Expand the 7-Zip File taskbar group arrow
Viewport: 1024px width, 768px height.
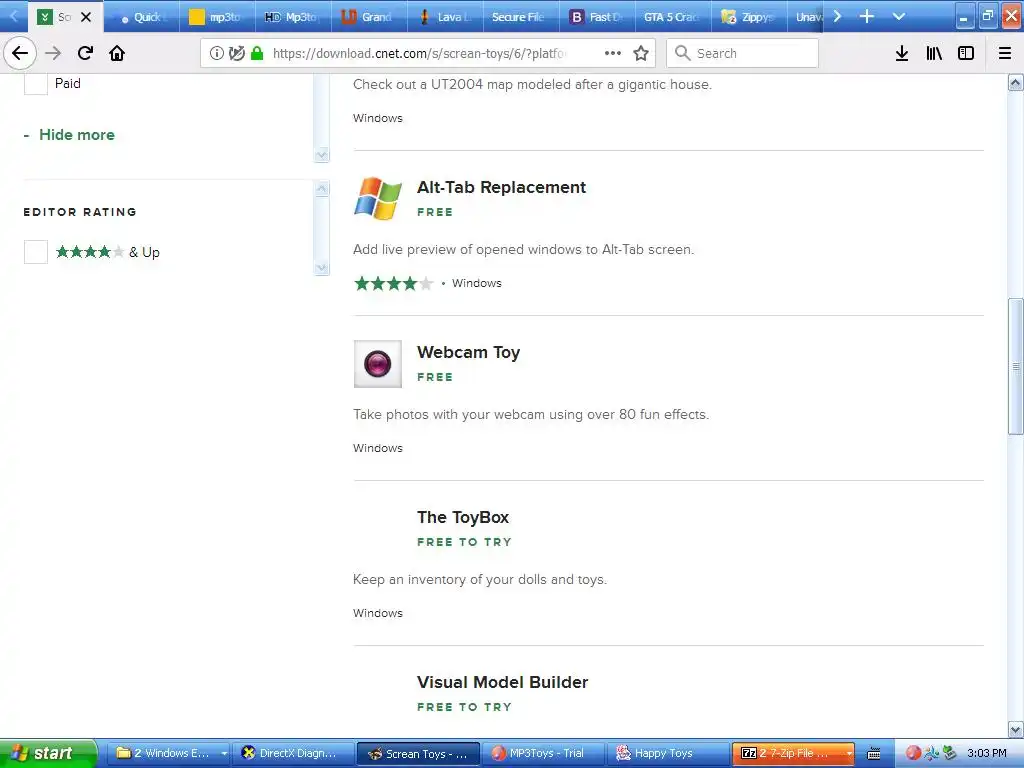pyautogui.click(x=848, y=754)
